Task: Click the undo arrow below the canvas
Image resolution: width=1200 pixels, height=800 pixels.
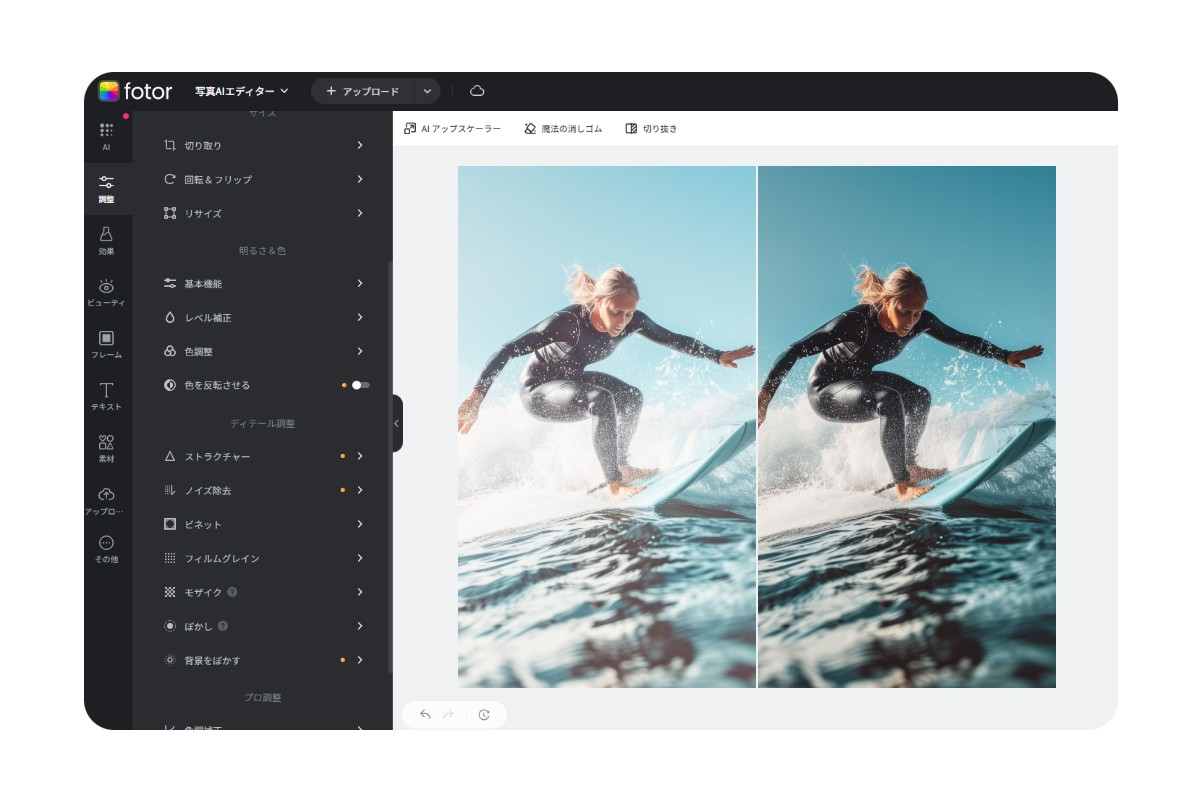Action: [427, 715]
